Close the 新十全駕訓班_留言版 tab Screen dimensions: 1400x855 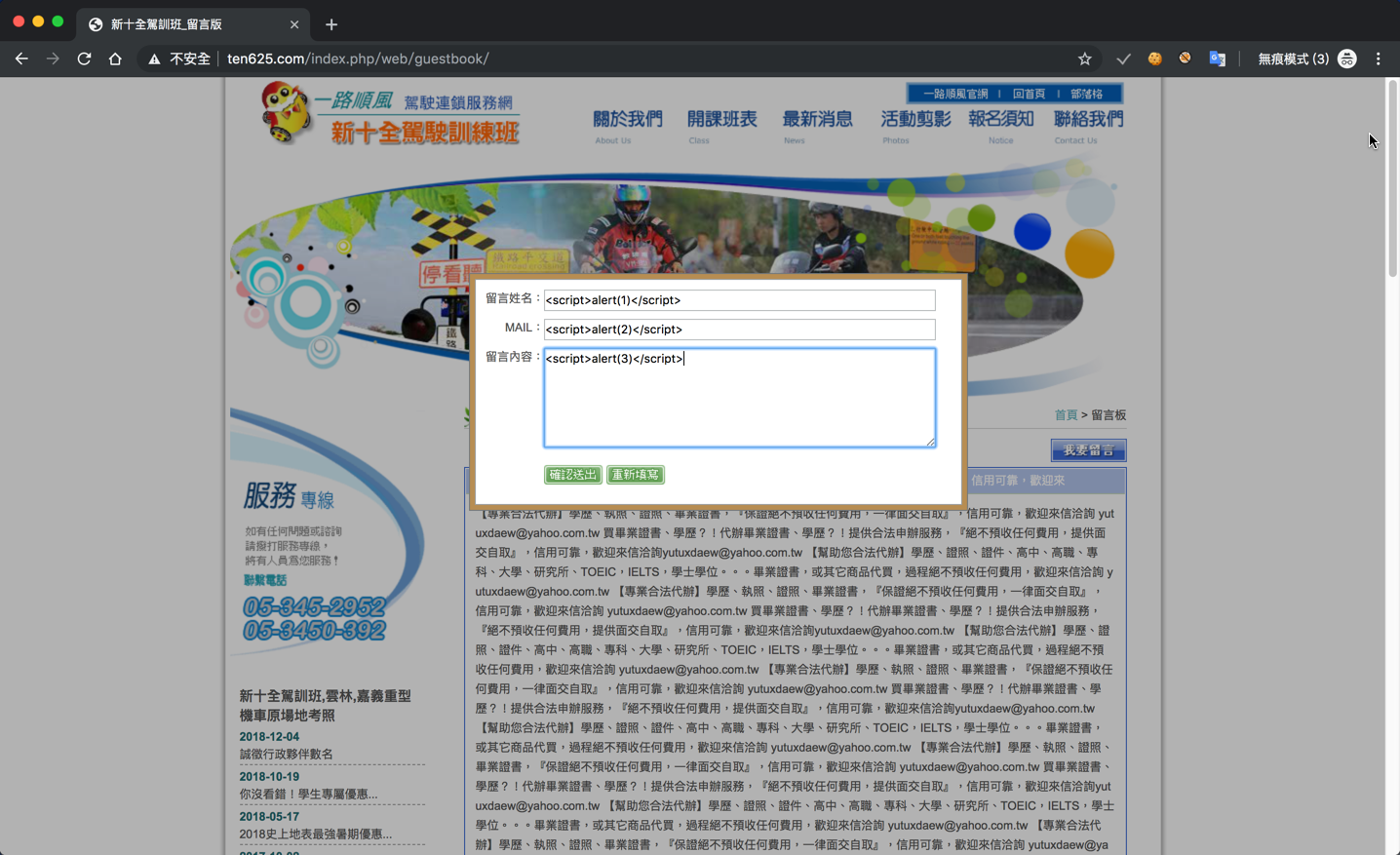point(294,24)
